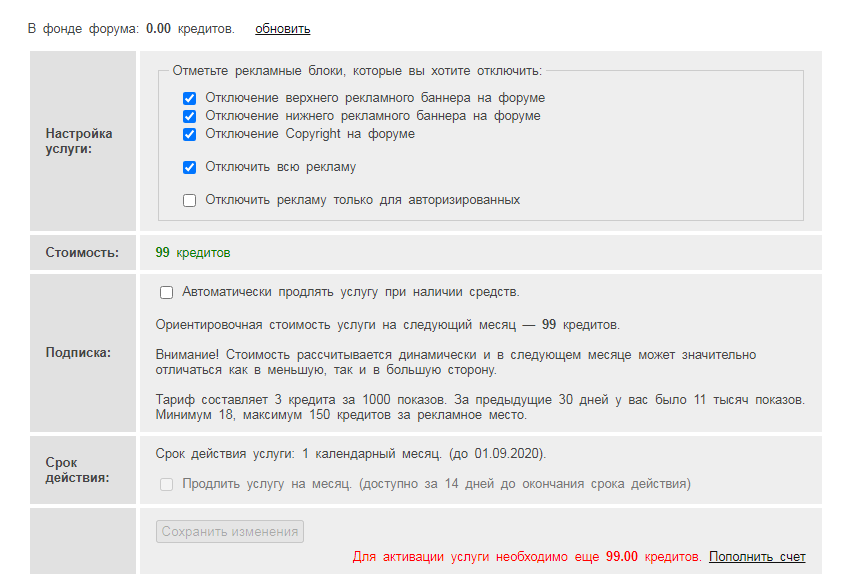Open the 'Пополнить счет' link
The width and height of the screenshot is (859, 581).
pos(756,556)
